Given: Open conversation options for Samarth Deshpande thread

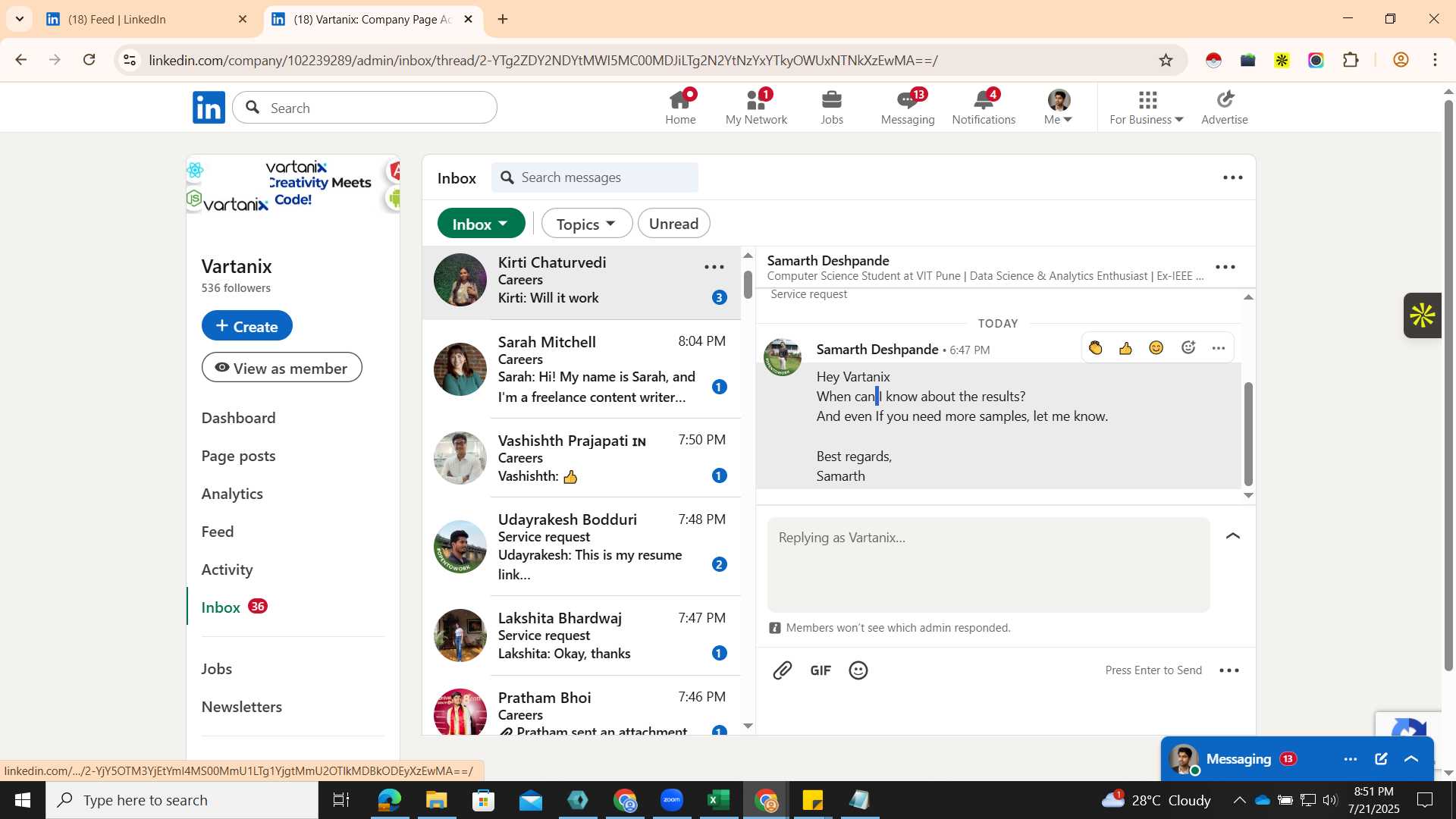Looking at the screenshot, I should tap(1225, 267).
